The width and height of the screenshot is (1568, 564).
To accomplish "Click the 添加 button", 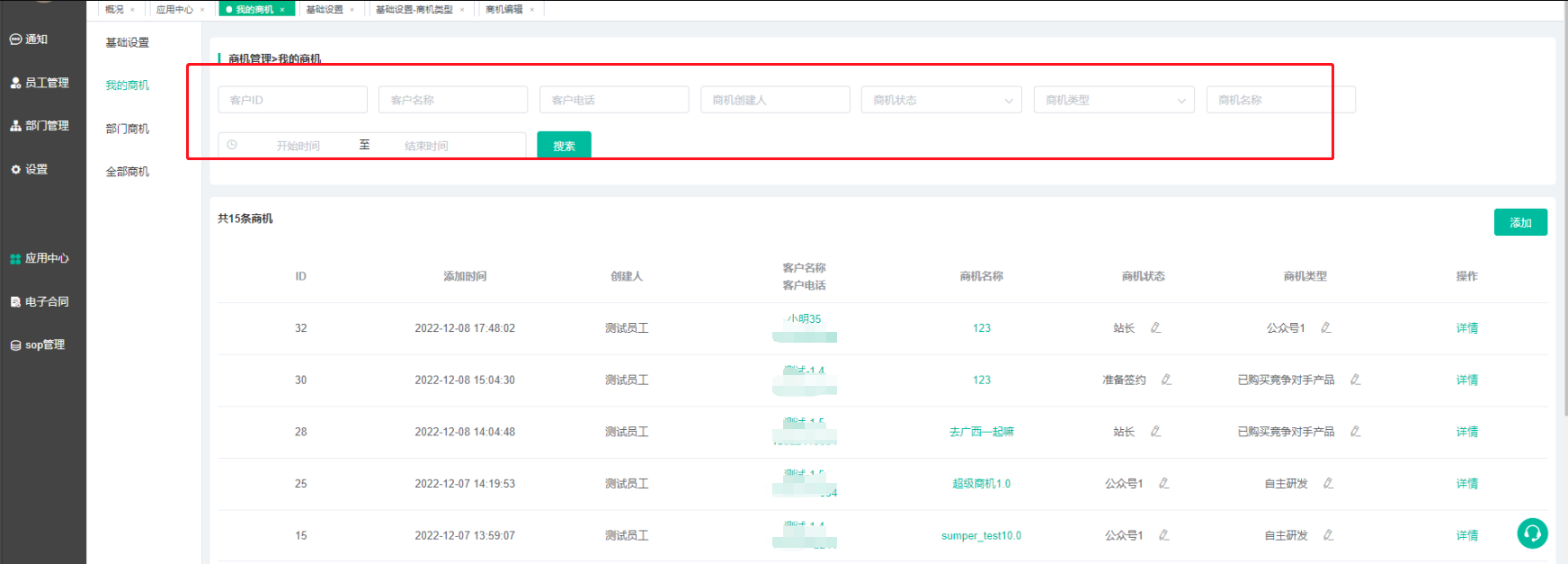I will coord(1519,222).
